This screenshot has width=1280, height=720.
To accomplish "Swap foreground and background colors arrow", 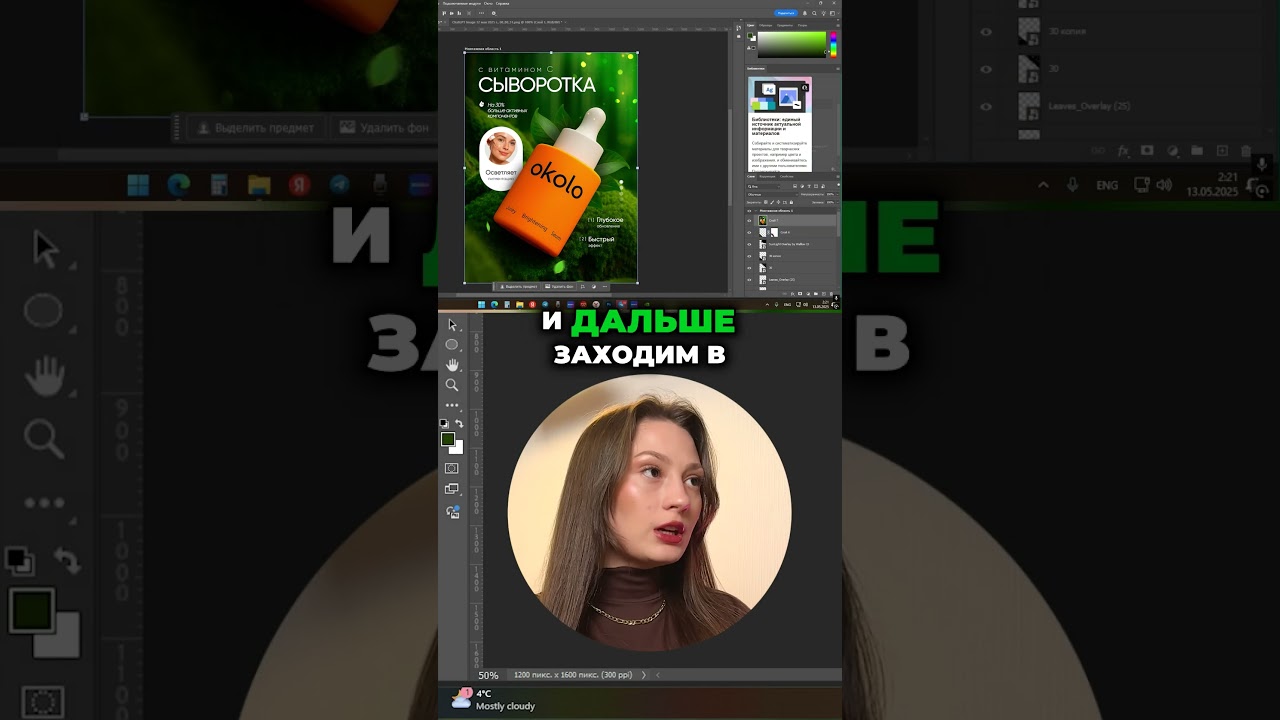I will pos(459,424).
